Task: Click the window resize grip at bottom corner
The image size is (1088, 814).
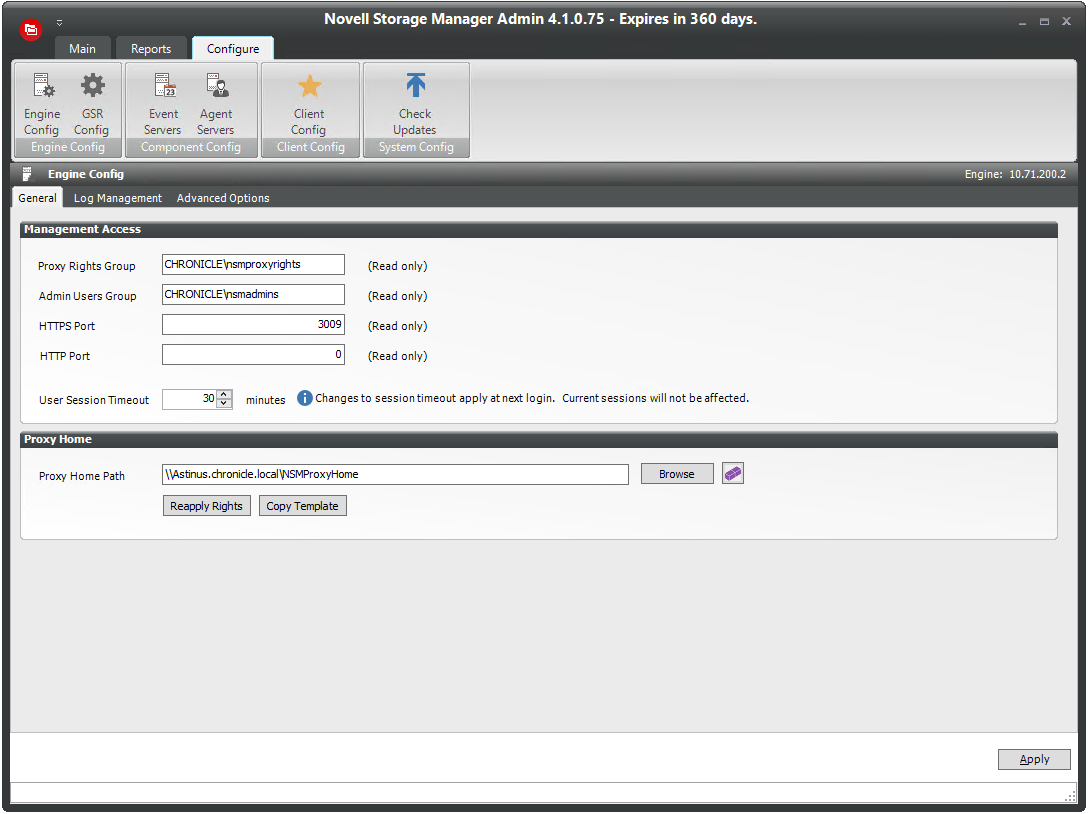Action: 1070,795
